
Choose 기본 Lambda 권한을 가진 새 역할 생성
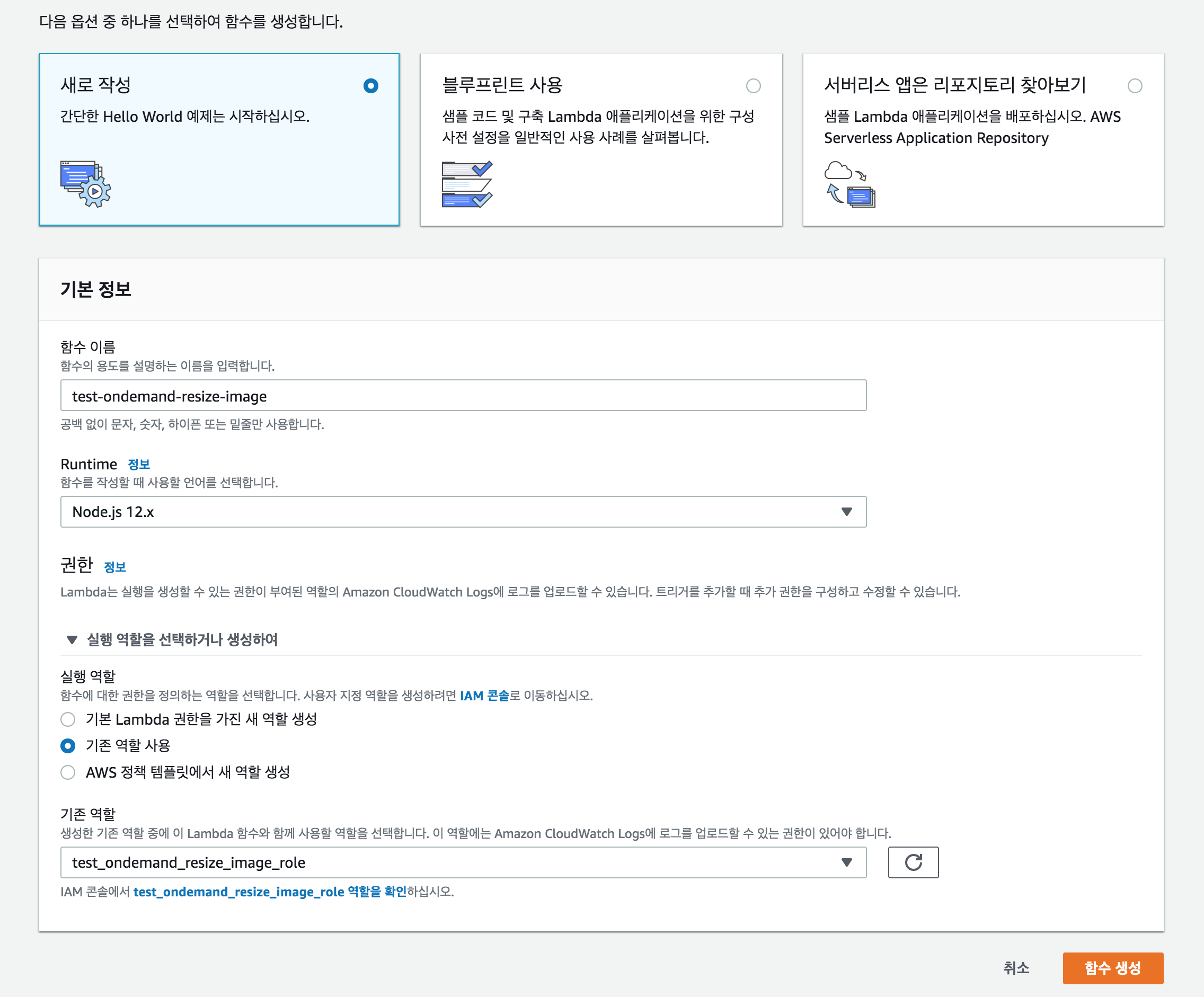pos(68,719)
